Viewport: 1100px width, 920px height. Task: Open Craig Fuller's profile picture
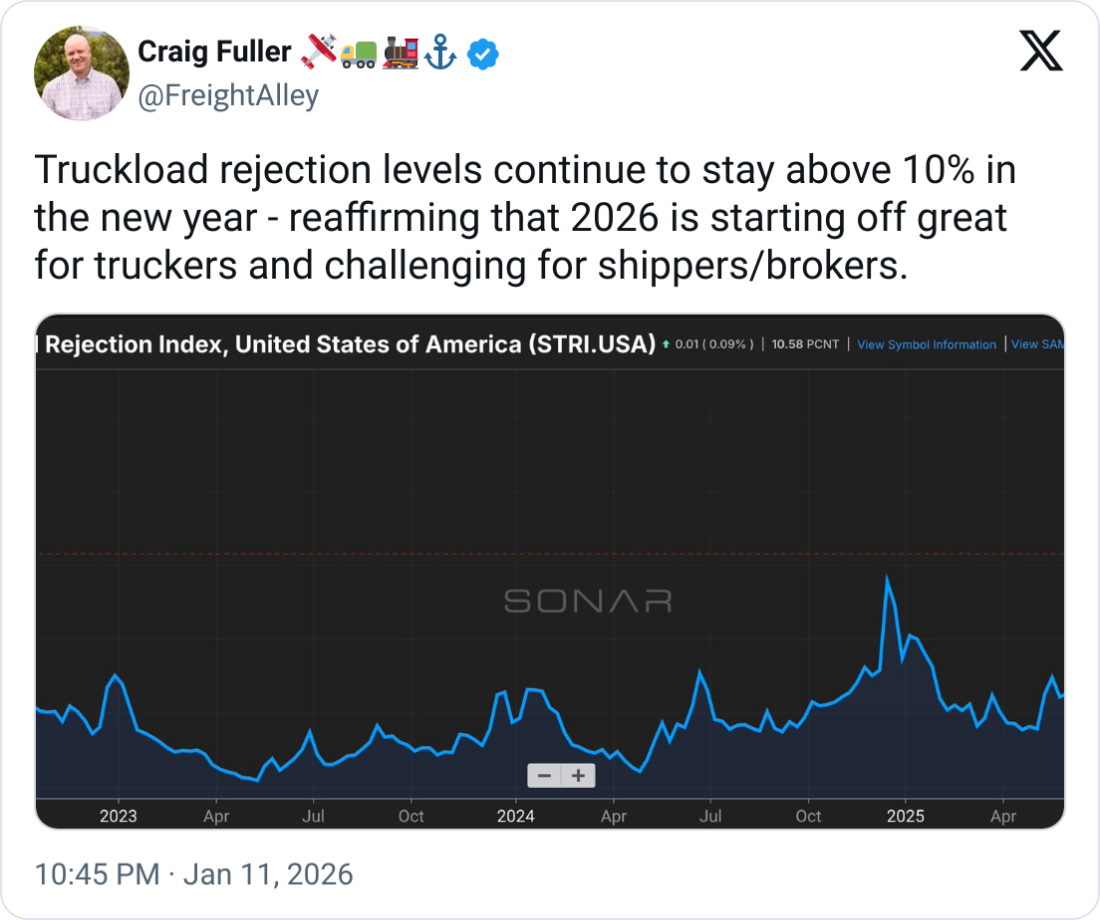click(82, 73)
